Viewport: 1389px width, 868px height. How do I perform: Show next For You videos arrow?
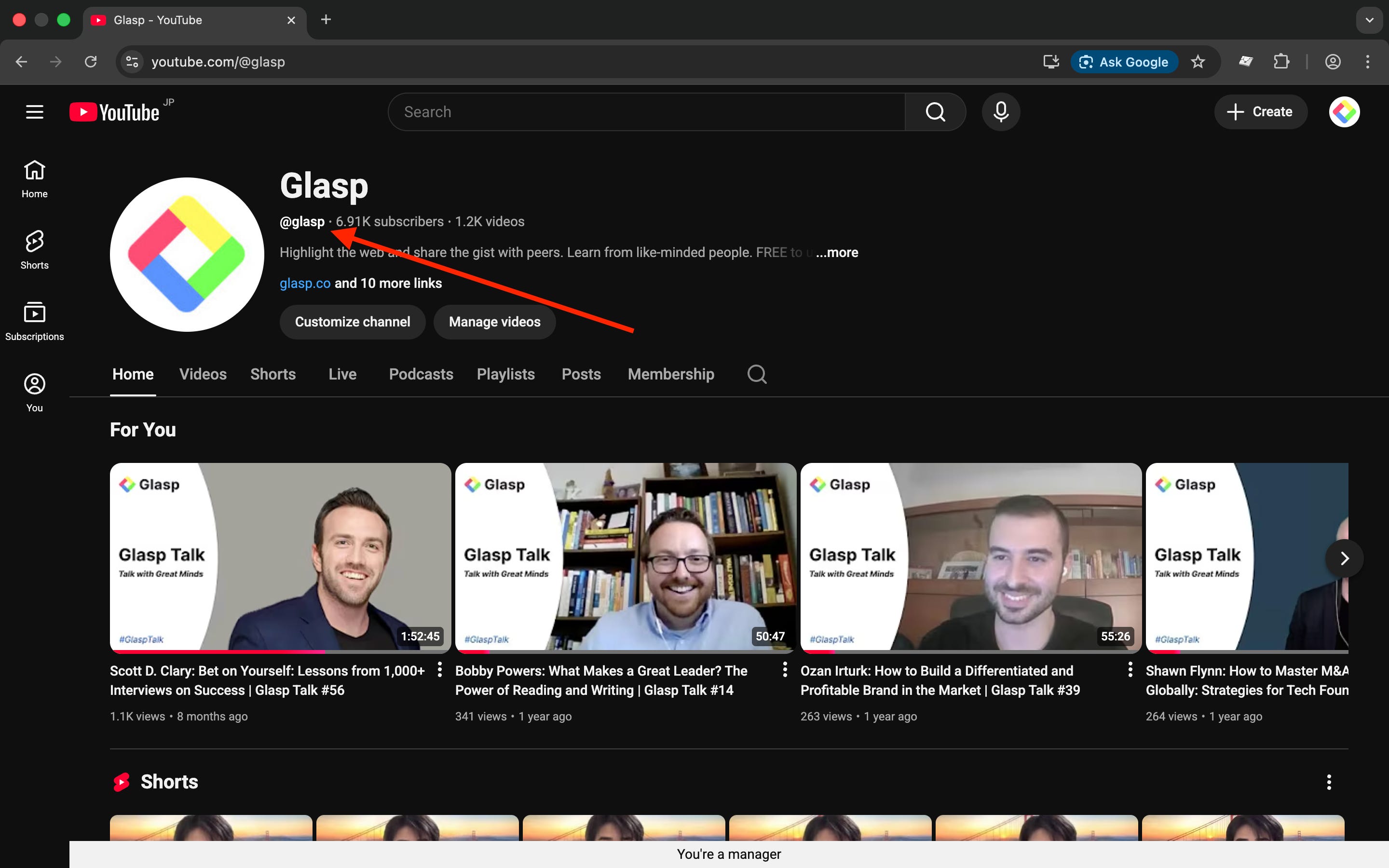tap(1344, 558)
